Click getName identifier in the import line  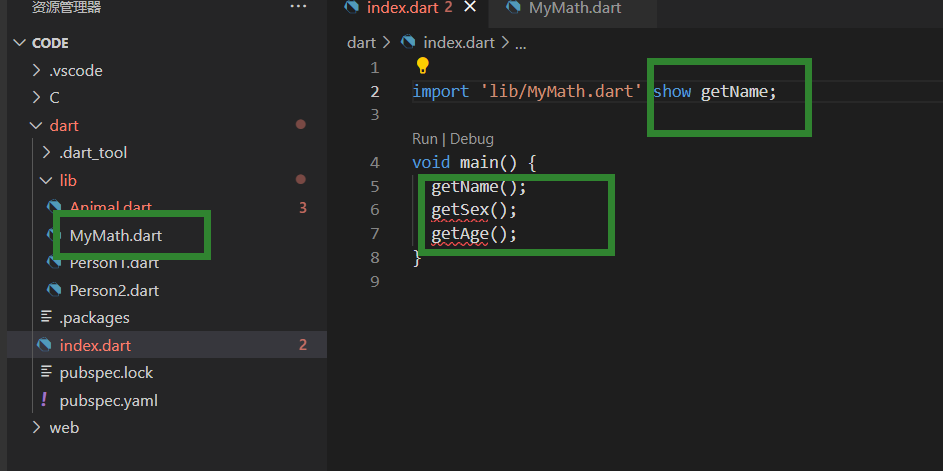[734, 92]
